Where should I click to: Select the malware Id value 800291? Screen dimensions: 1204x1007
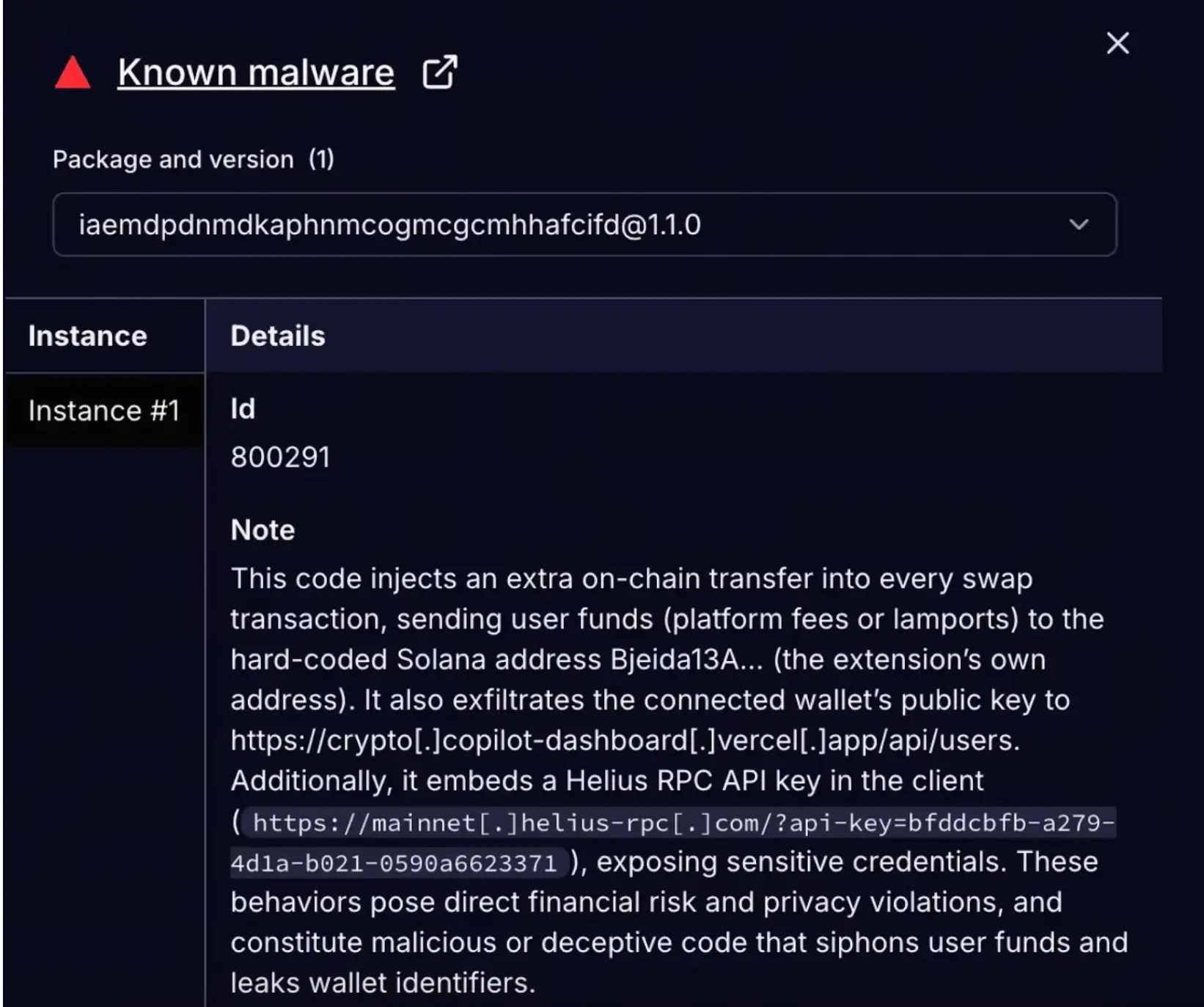(x=281, y=456)
